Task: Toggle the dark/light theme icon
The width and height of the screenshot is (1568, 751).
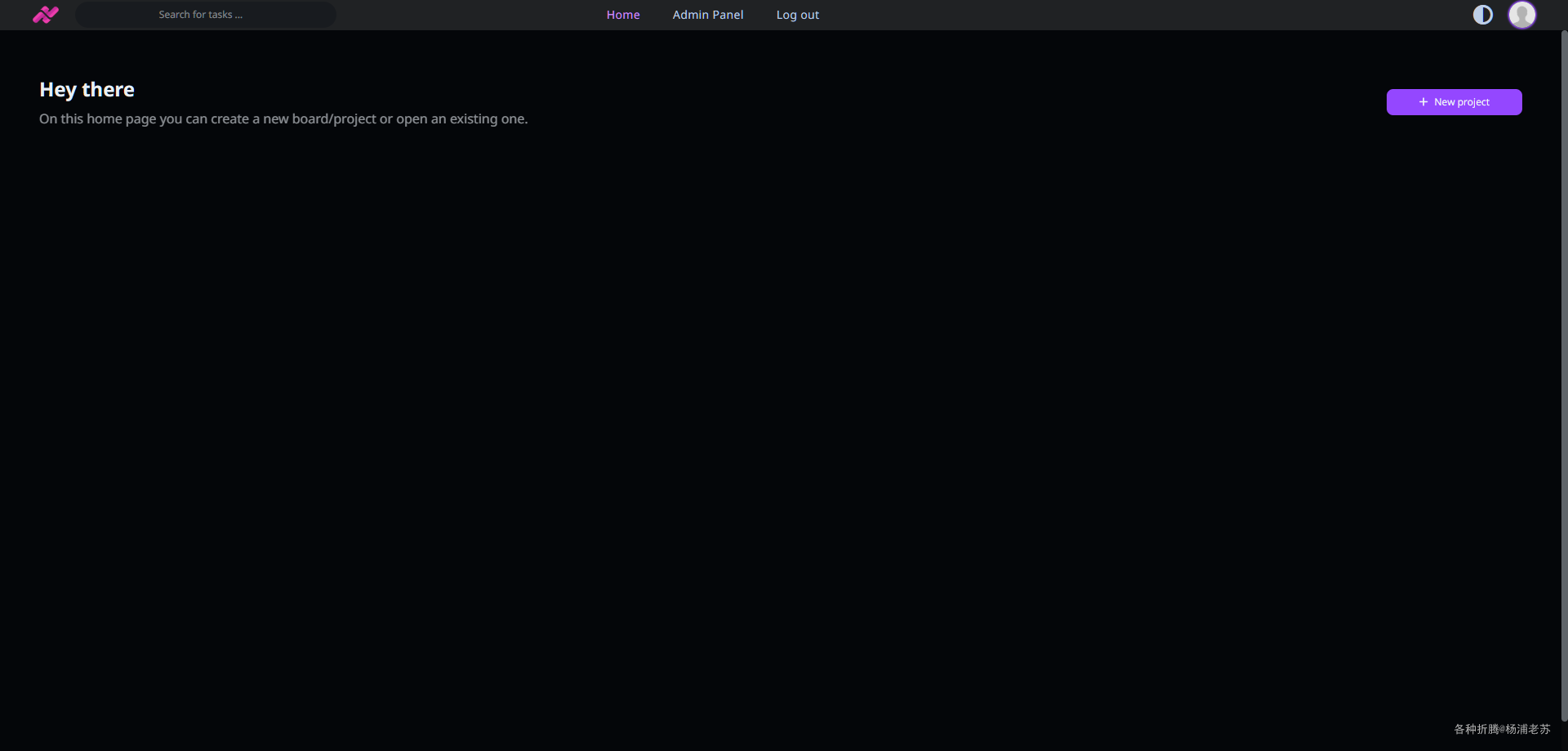Action: coord(1483,15)
